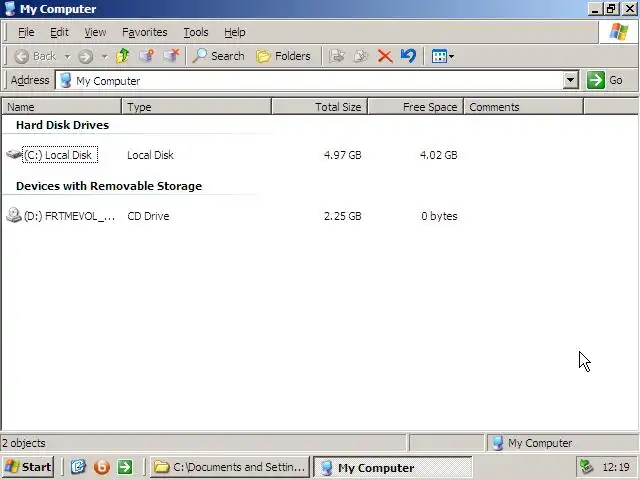Sort by the Name column header
This screenshot has height=480, width=640.
pyautogui.click(x=62, y=107)
